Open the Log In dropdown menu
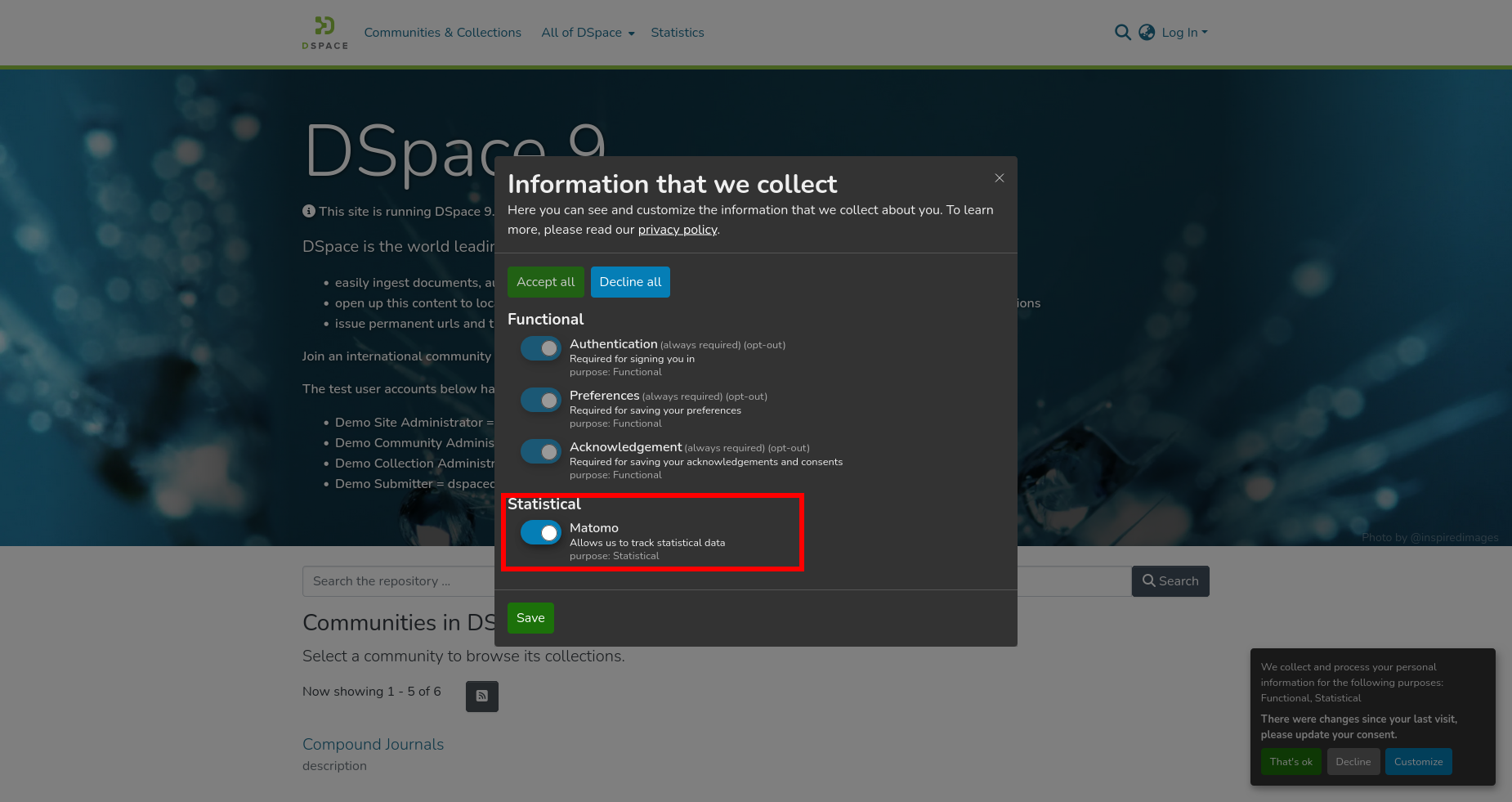Viewport: 1512px width, 802px height. pos(1184,33)
